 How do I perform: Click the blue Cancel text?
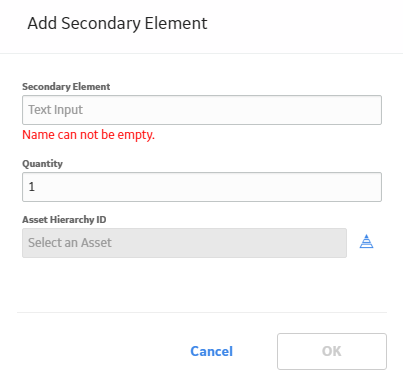click(212, 351)
